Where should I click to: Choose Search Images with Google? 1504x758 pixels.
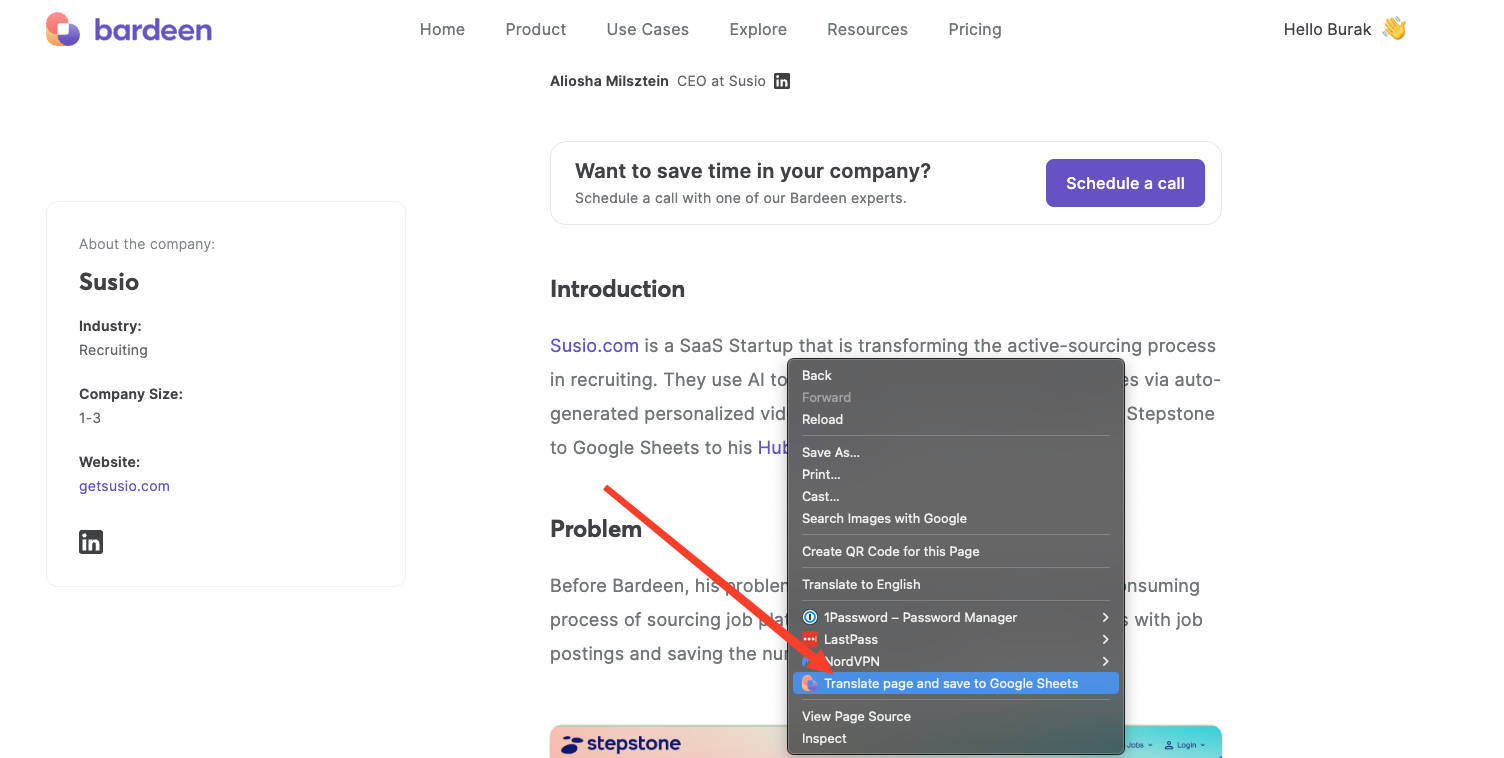tap(956, 519)
